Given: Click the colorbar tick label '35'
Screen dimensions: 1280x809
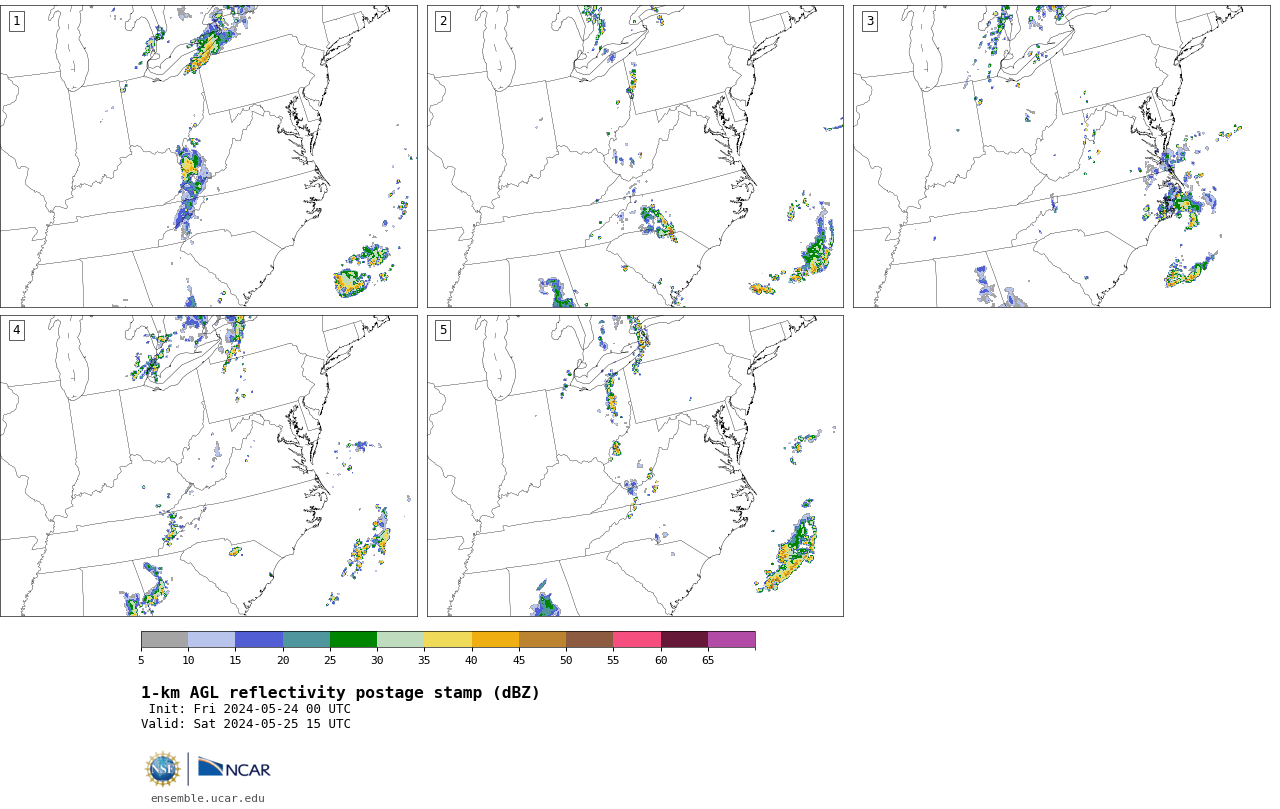Looking at the screenshot, I should (x=424, y=660).
